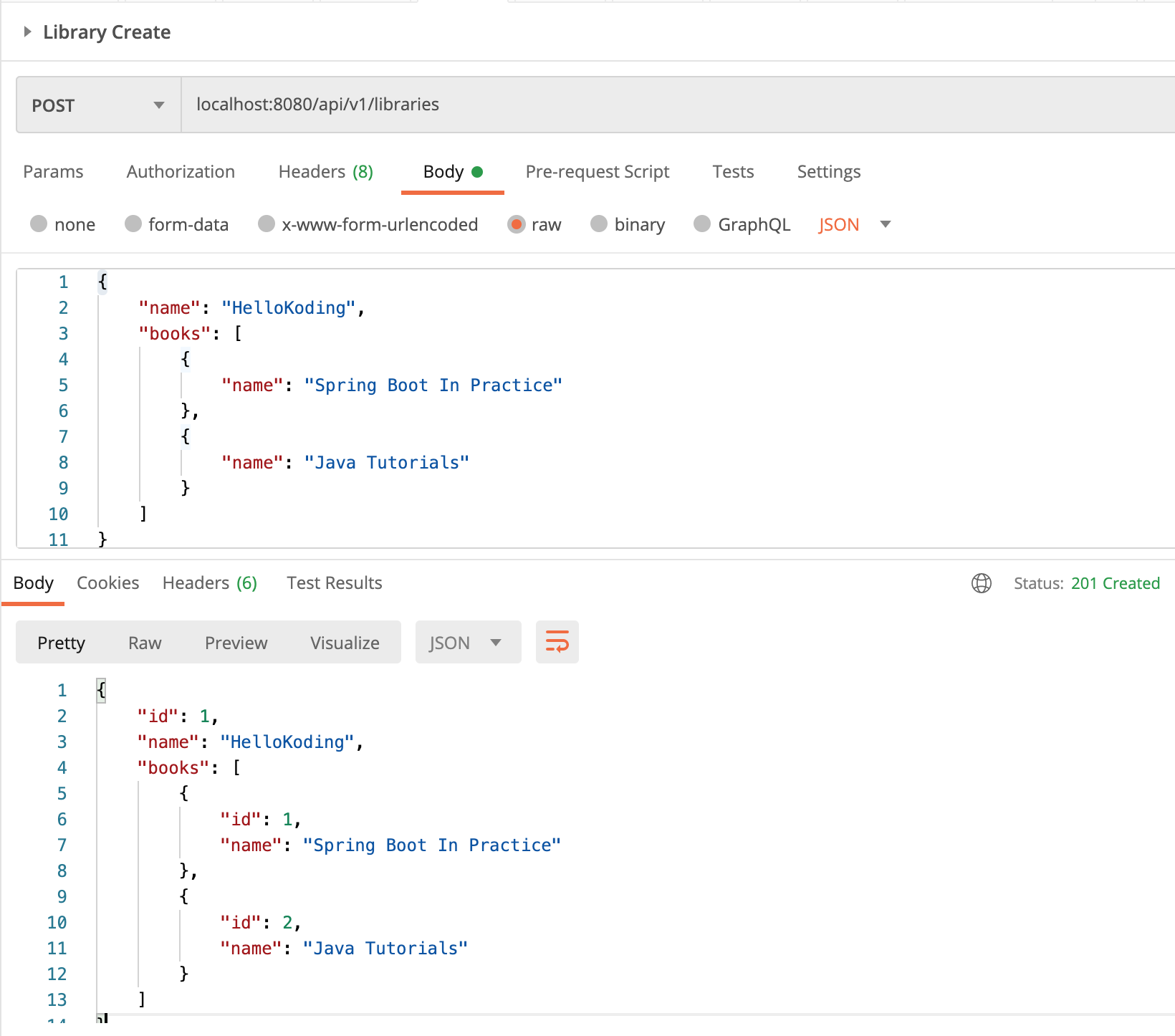This screenshot has height=1036, width=1175.
Task: Expand the Library Create request section
Action: [27, 32]
